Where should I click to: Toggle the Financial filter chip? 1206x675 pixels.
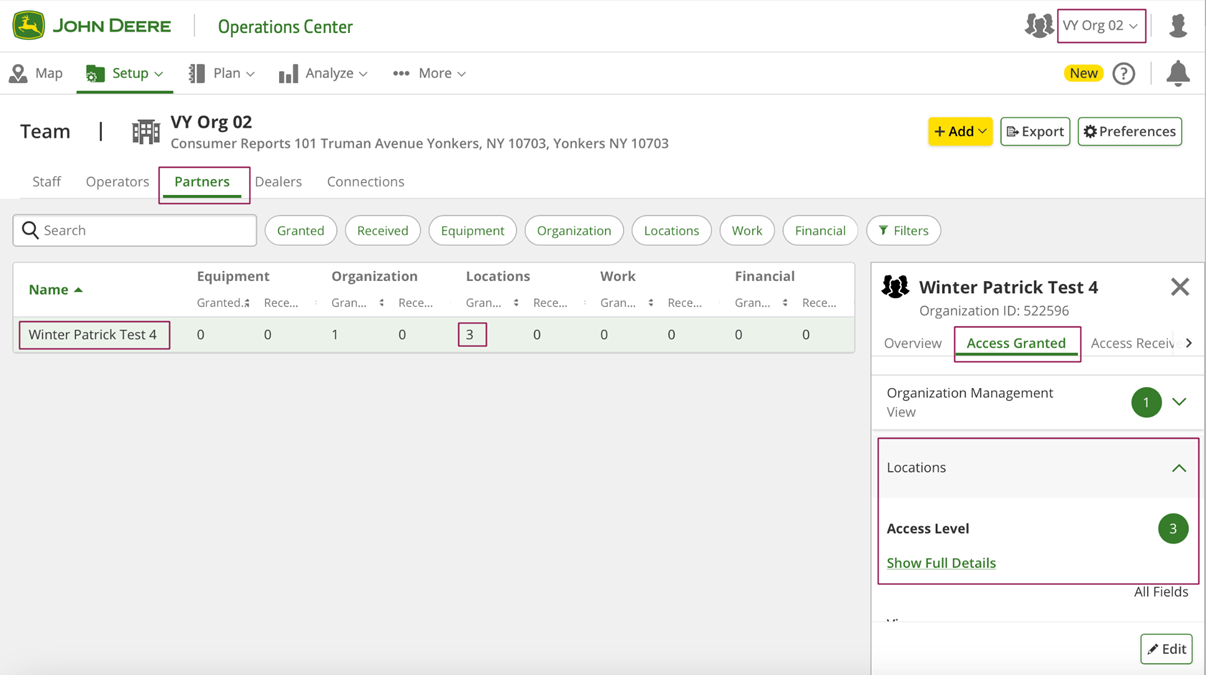click(x=820, y=230)
